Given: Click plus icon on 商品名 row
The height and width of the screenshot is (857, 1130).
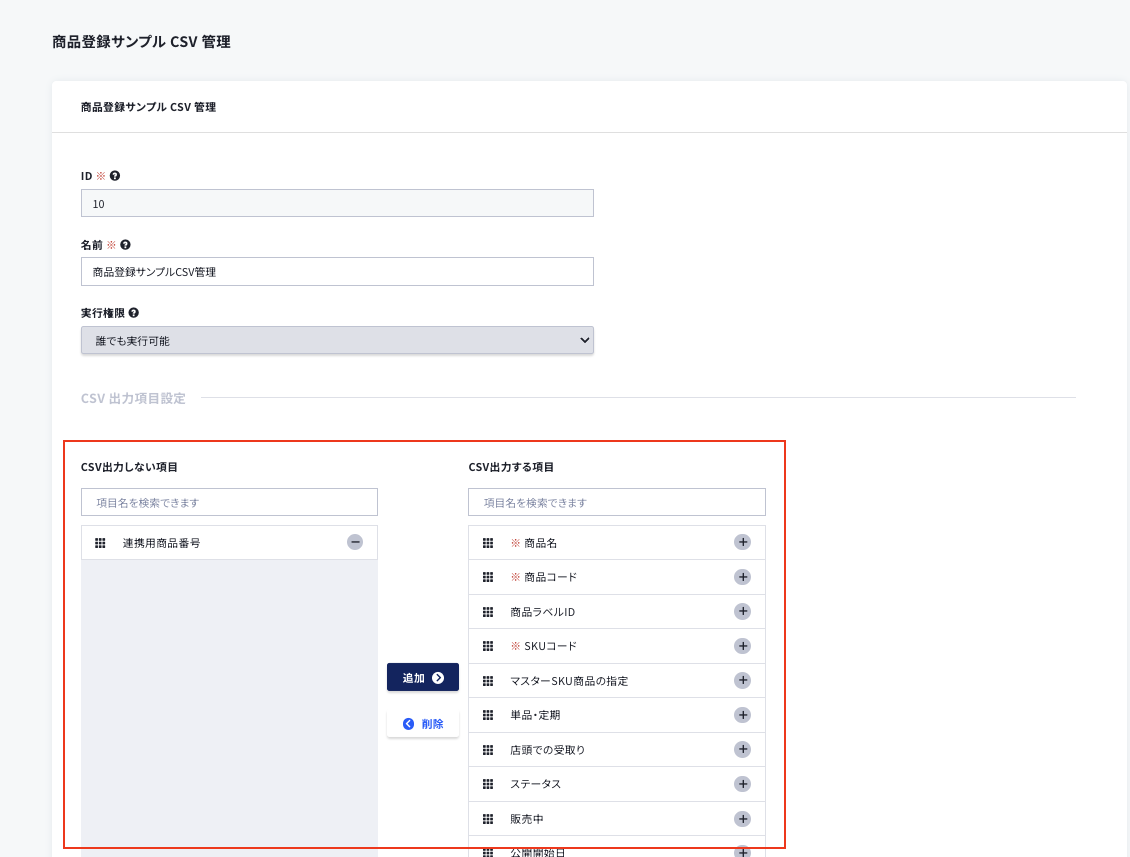Looking at the screenshot, I should 742,542.
